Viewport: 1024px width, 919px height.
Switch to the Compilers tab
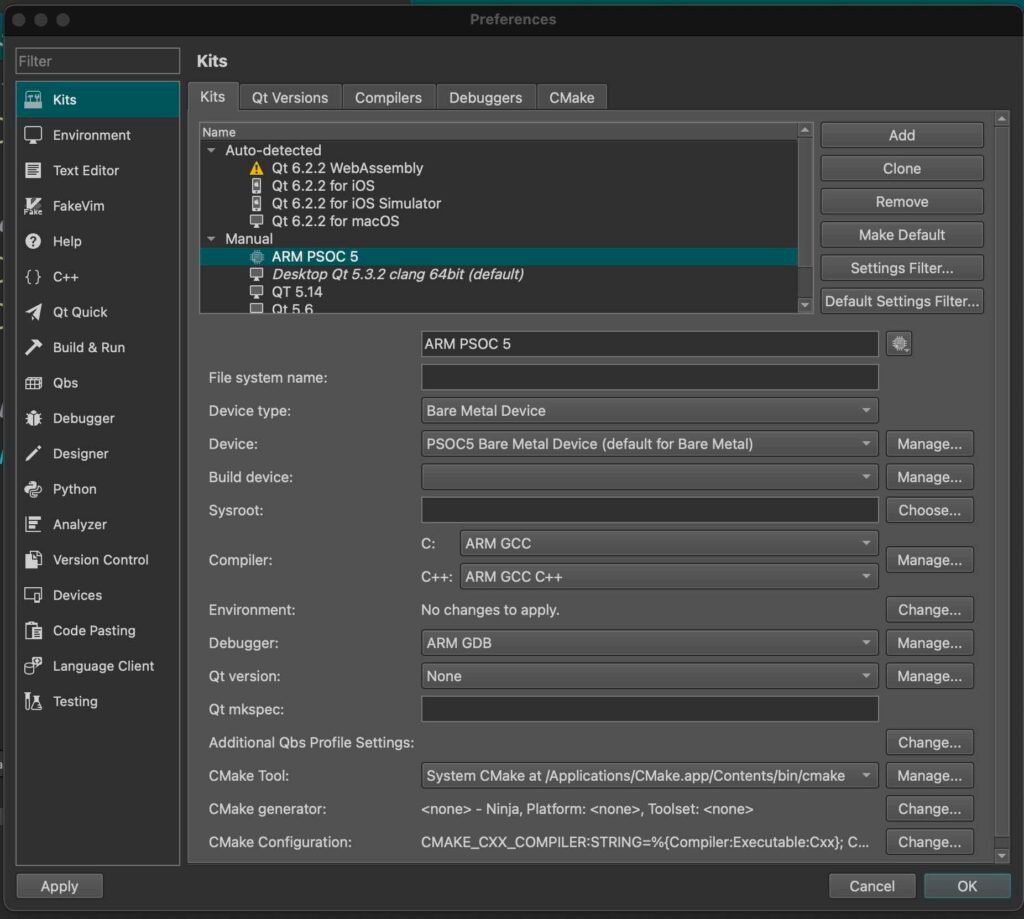[x=388, y=98]
